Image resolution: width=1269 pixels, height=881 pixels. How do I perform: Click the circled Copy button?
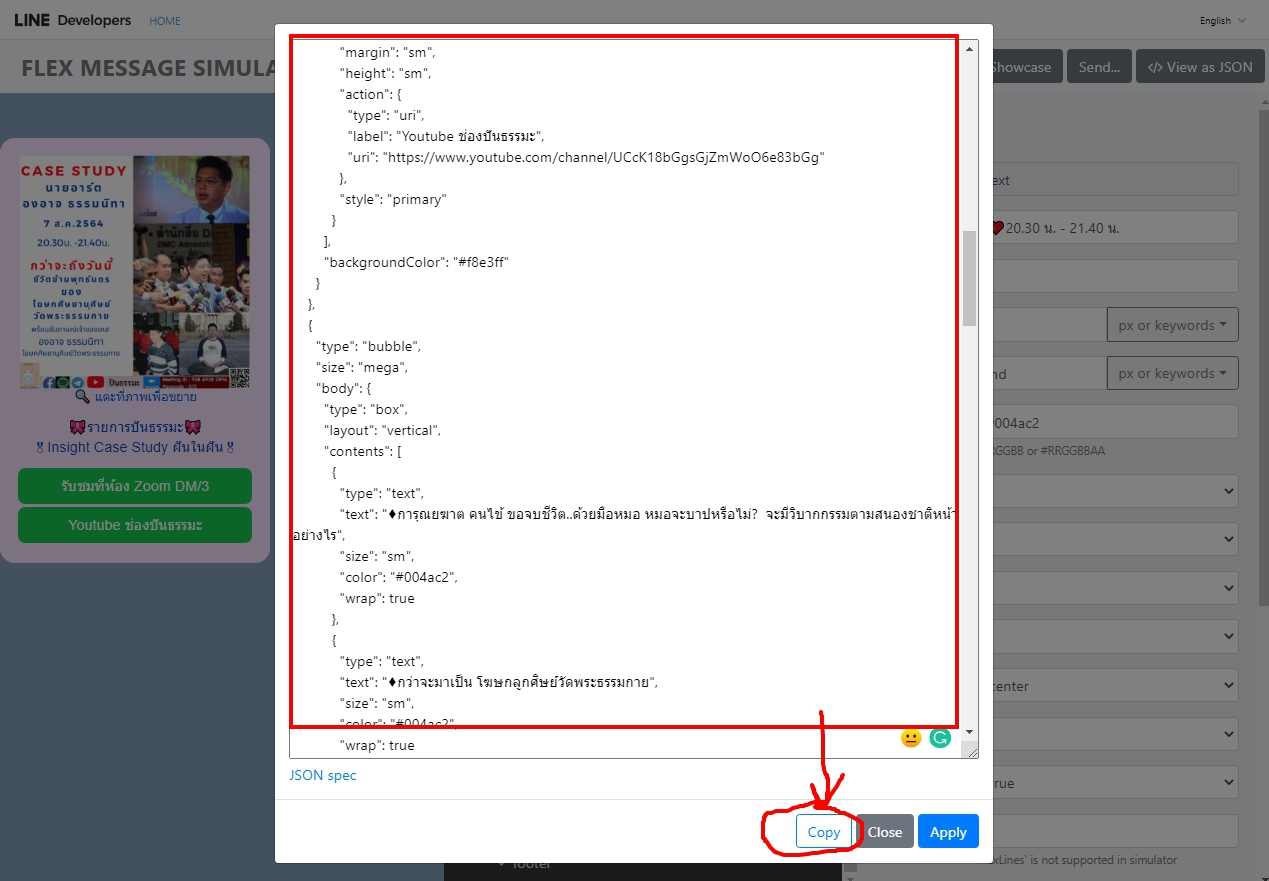point(824,831)
